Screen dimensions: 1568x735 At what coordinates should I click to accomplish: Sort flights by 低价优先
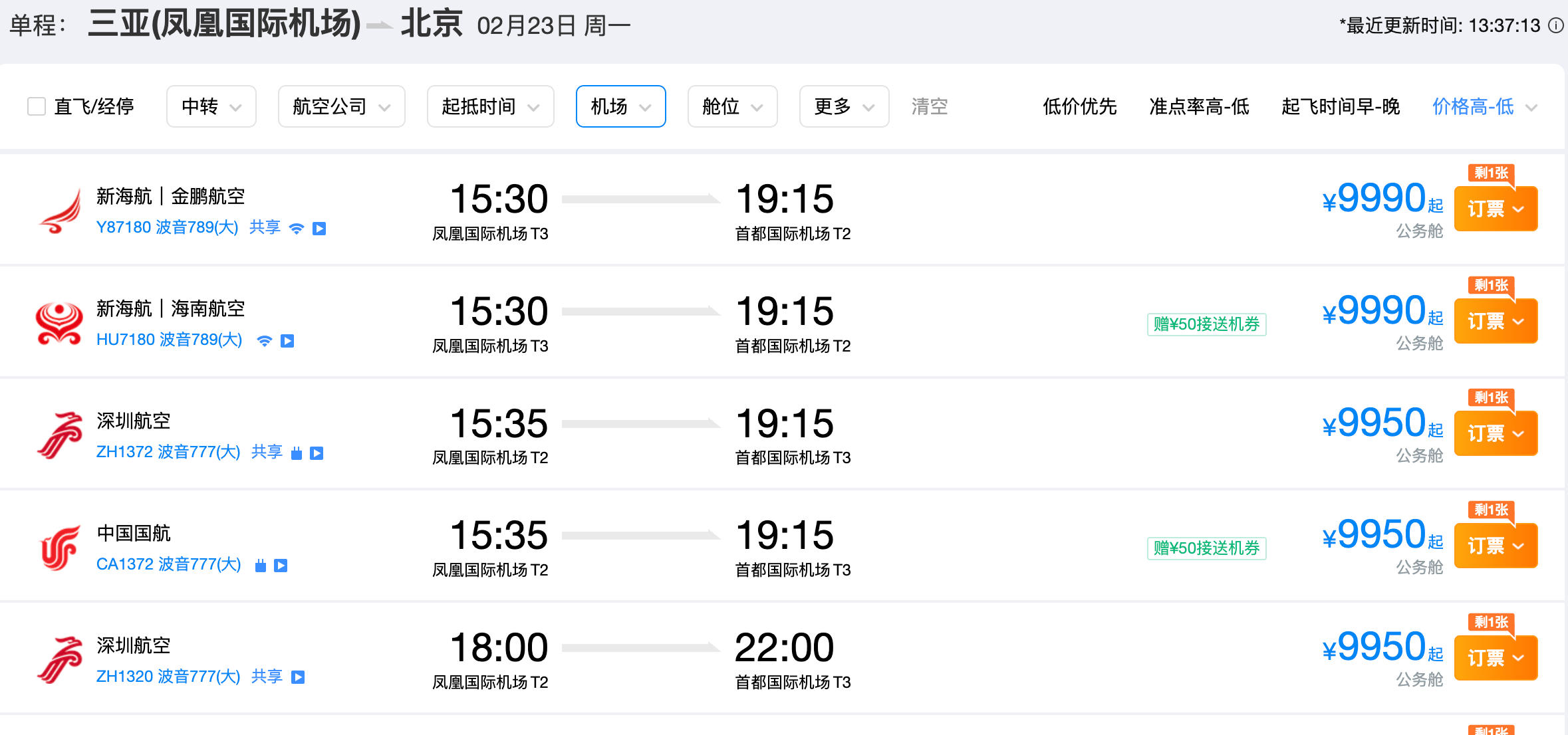click(1079, 106)
